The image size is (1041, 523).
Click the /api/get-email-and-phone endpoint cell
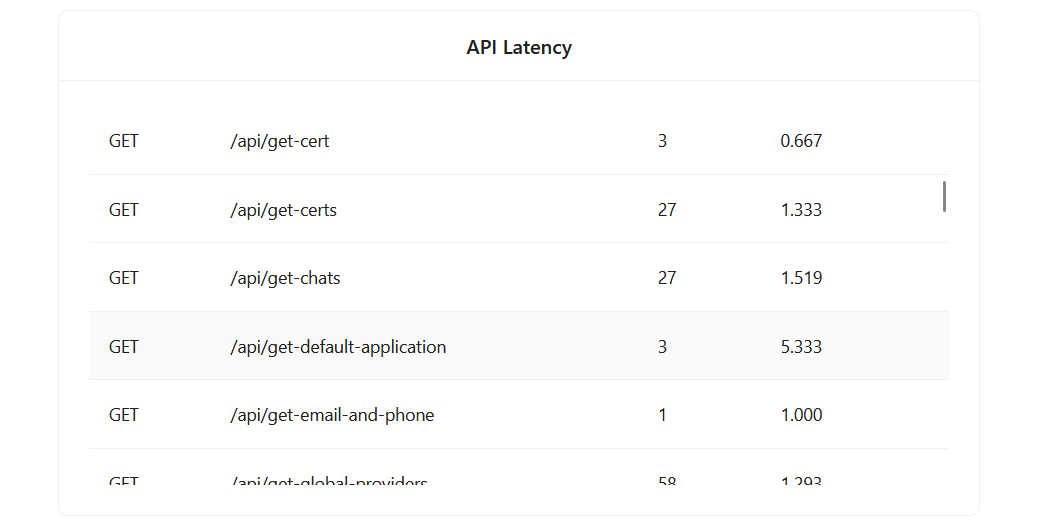(332, 415)
